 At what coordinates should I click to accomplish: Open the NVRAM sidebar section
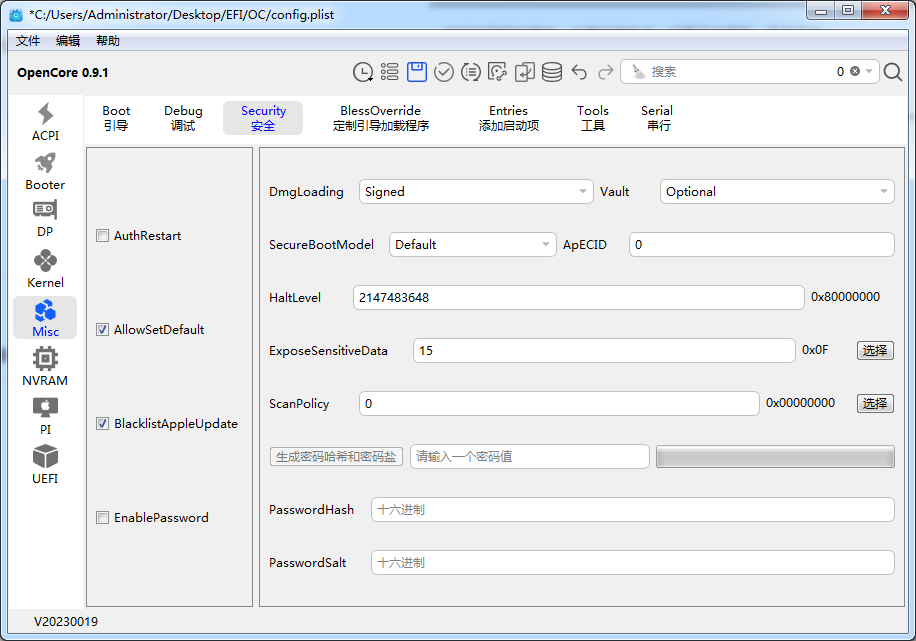coord(45,367)
